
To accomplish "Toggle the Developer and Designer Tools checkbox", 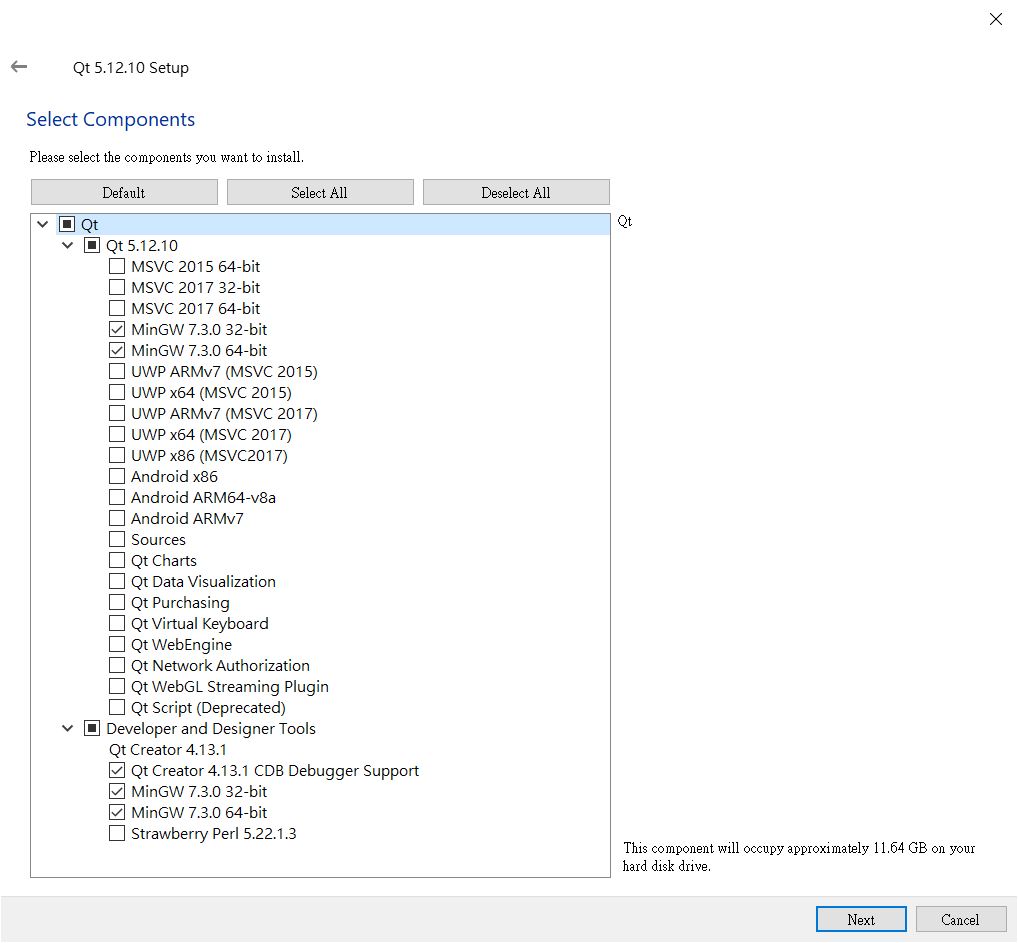I will [92, 728].
